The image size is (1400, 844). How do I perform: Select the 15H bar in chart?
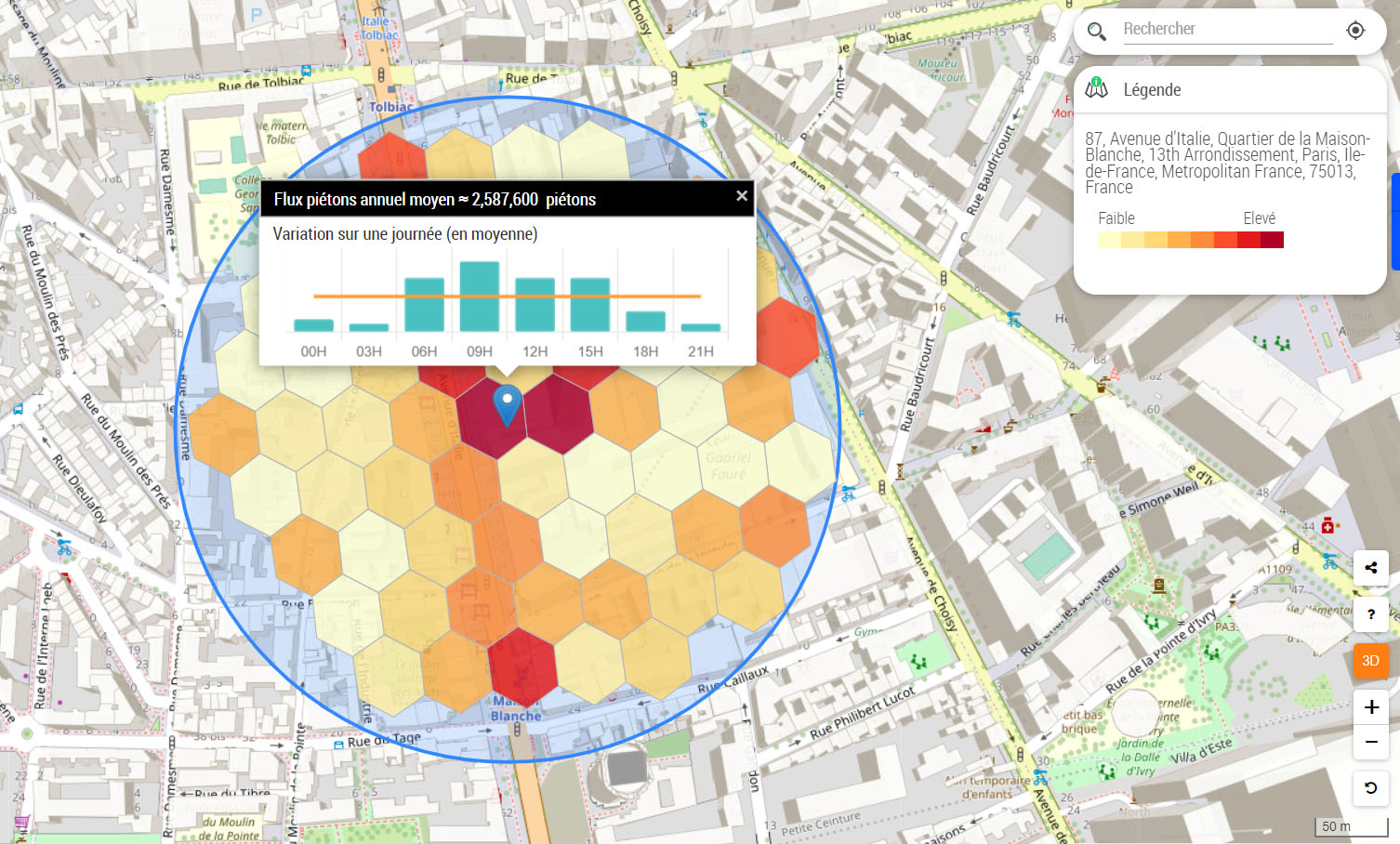pos(590,305)
